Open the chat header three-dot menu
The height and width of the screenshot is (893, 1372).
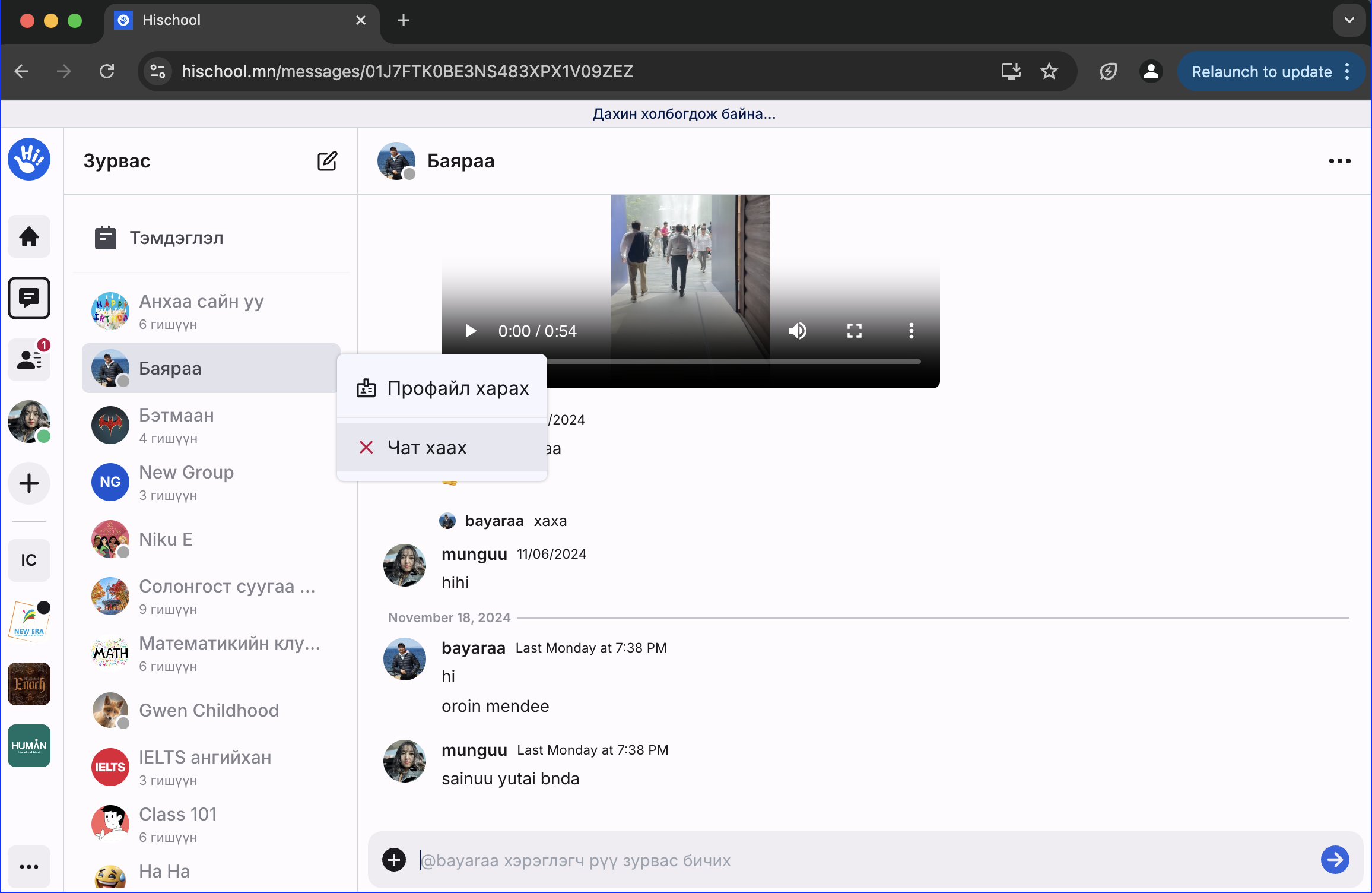1339,161
